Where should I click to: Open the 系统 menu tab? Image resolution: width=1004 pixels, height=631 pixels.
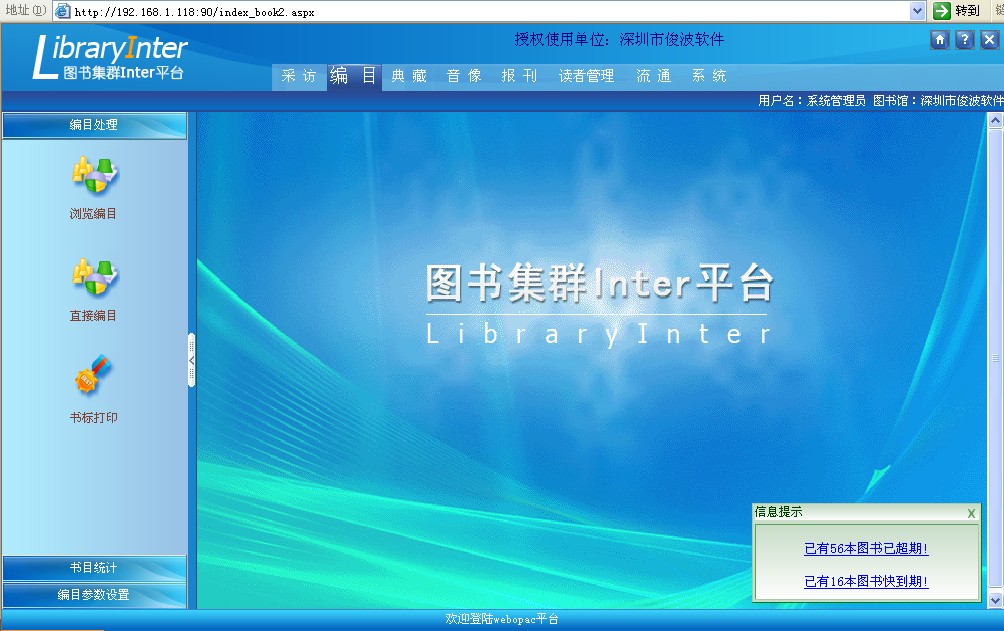click(x=709, y=75)
